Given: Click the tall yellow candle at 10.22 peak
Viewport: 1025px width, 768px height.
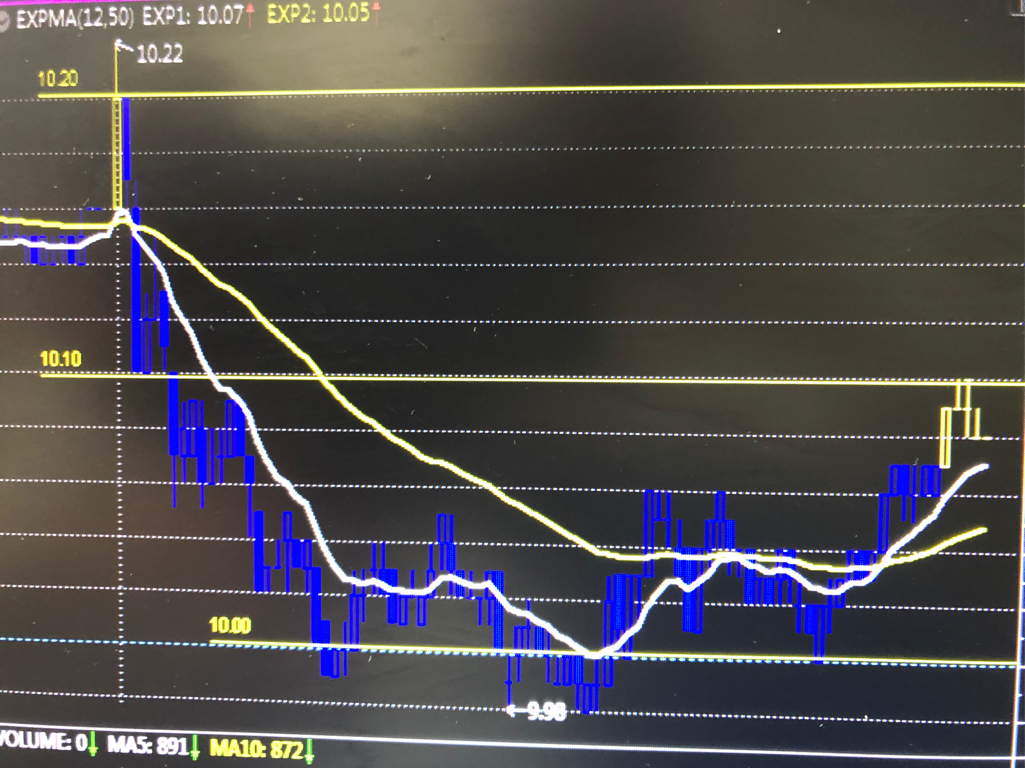Looking at the screenshot, I should [x=118, y=154].
